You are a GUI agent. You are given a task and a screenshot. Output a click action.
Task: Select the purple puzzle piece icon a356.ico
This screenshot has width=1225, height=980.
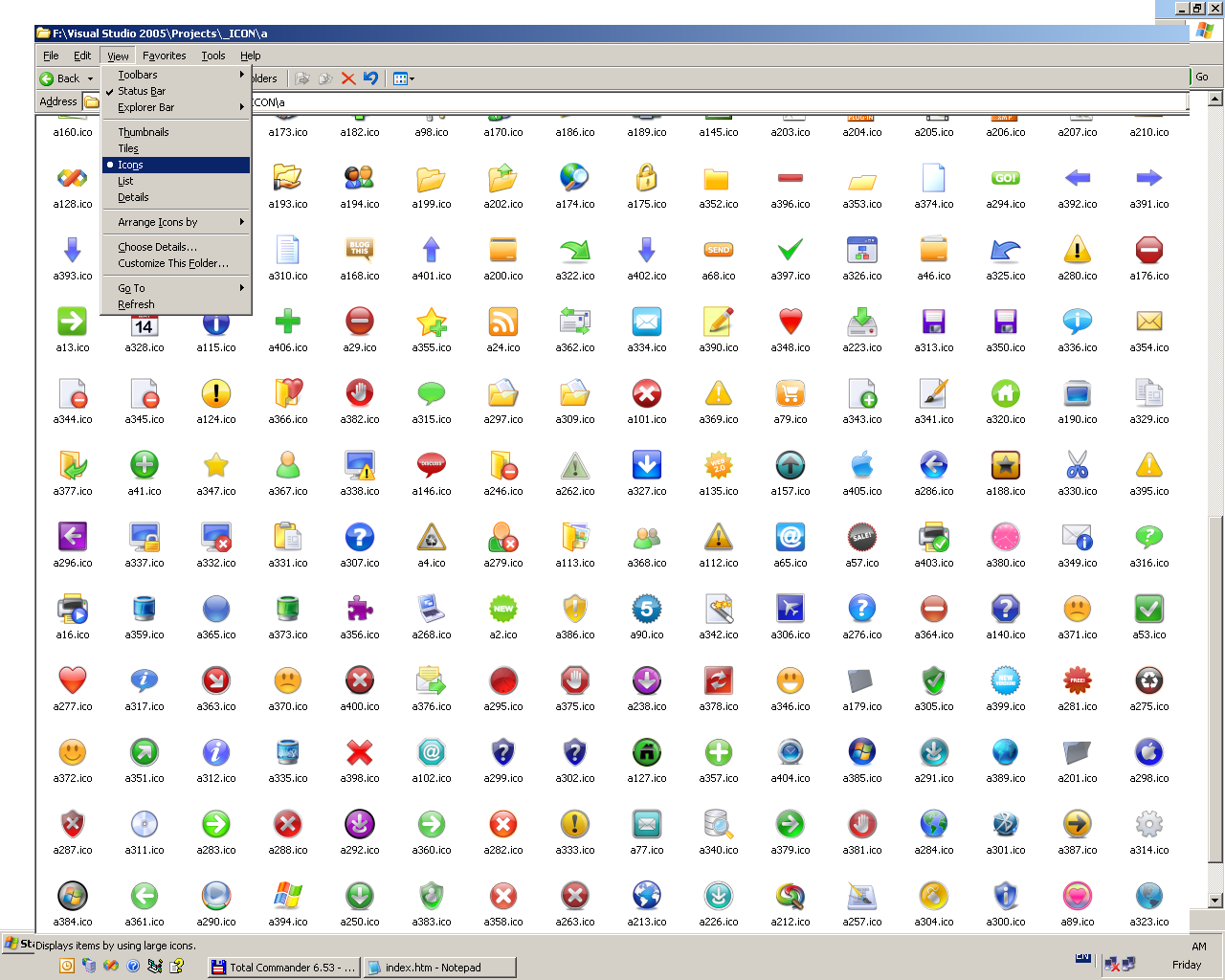360,608
